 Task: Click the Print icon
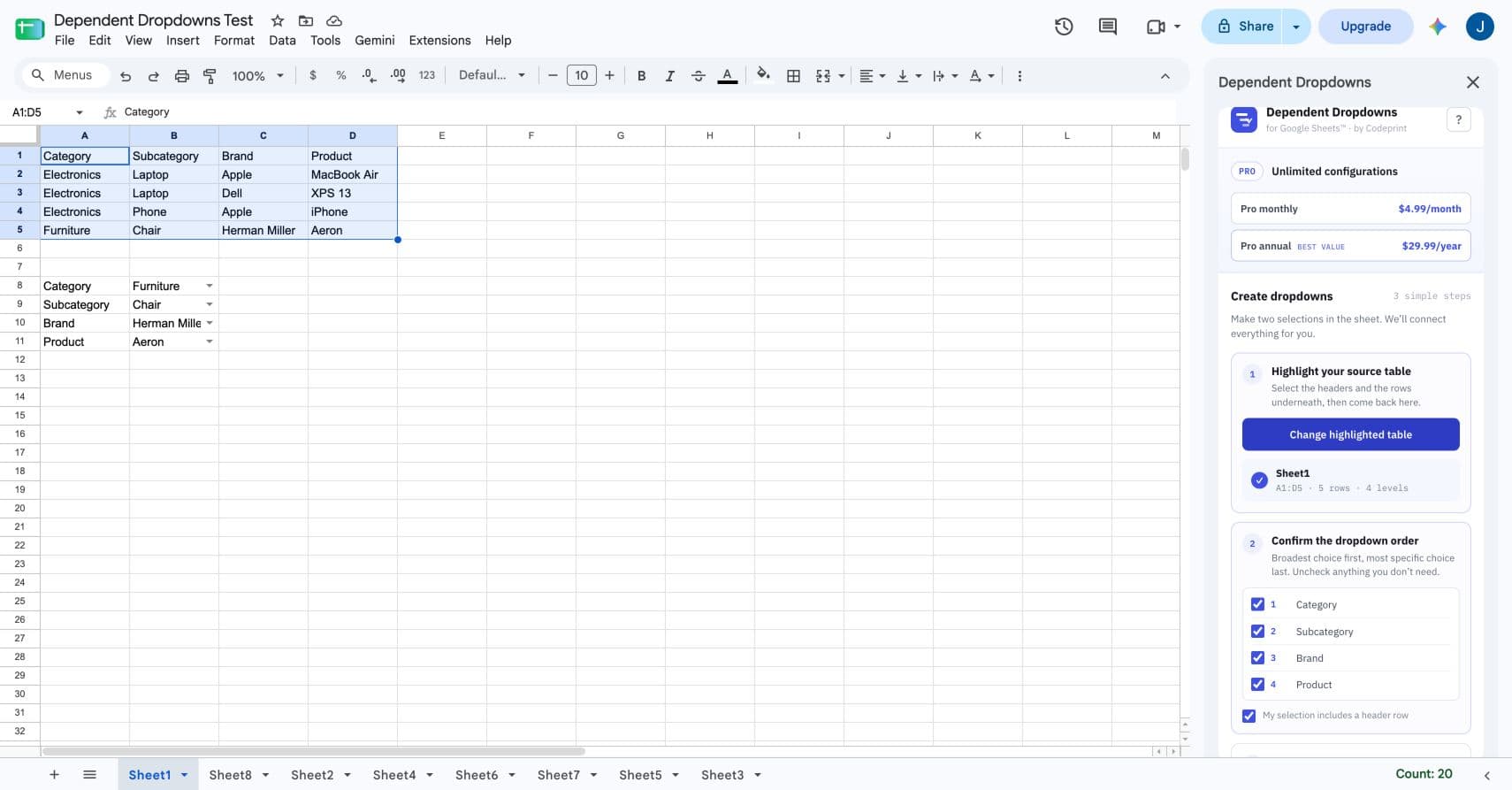(x=182, y=76)
